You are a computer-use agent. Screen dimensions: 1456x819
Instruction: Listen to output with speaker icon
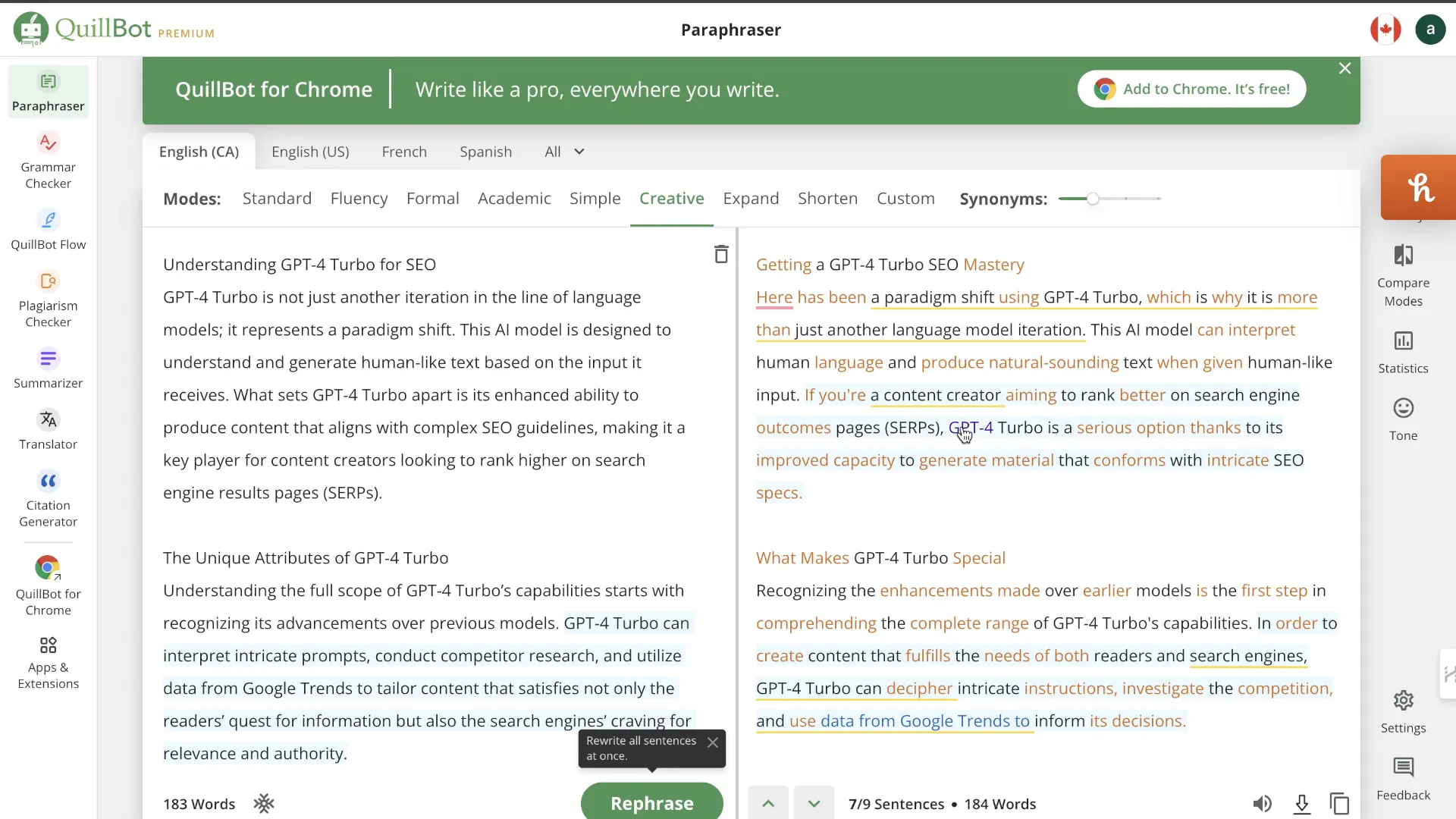click(x=1262, y=803)
